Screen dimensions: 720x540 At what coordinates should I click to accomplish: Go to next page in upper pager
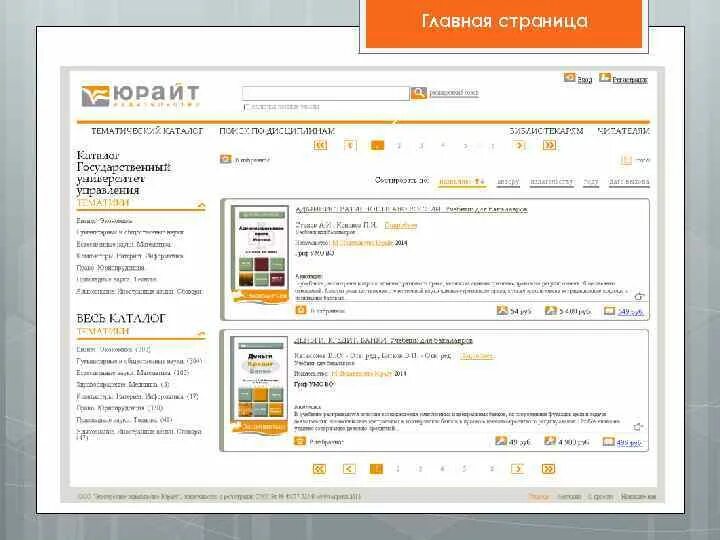519,145
